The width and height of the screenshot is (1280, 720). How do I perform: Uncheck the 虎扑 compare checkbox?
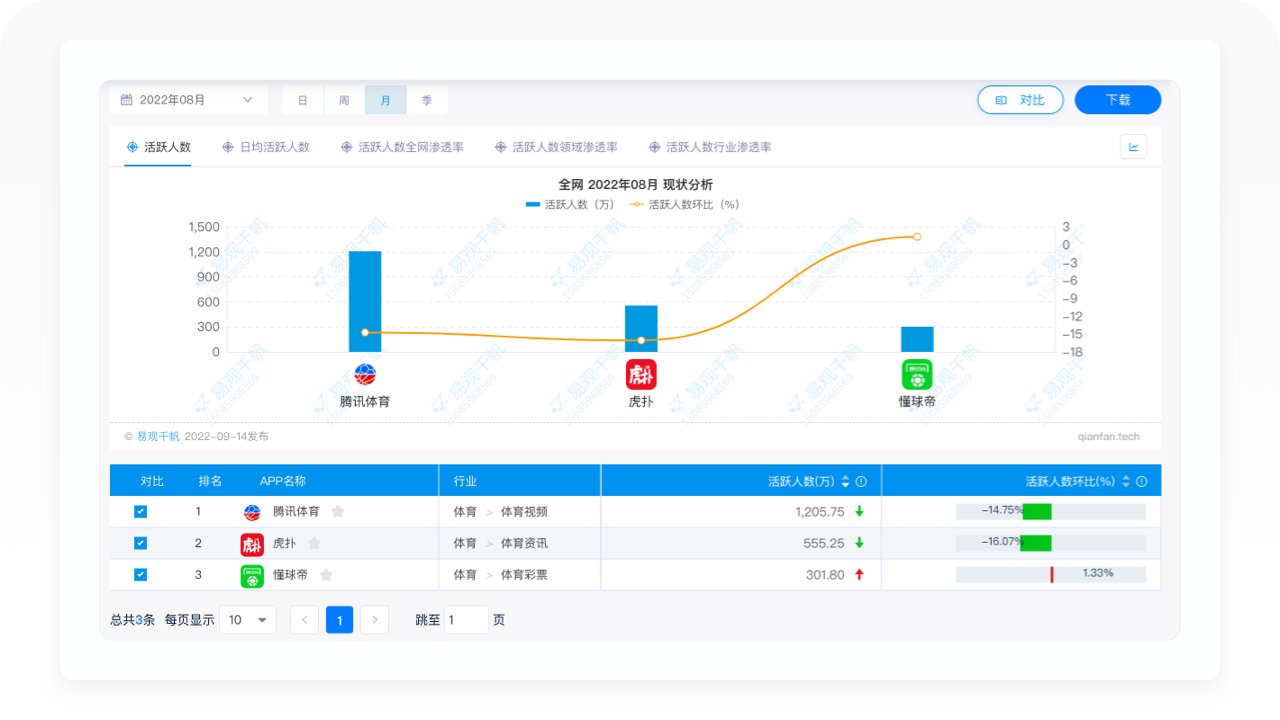[x=141, y=543]
